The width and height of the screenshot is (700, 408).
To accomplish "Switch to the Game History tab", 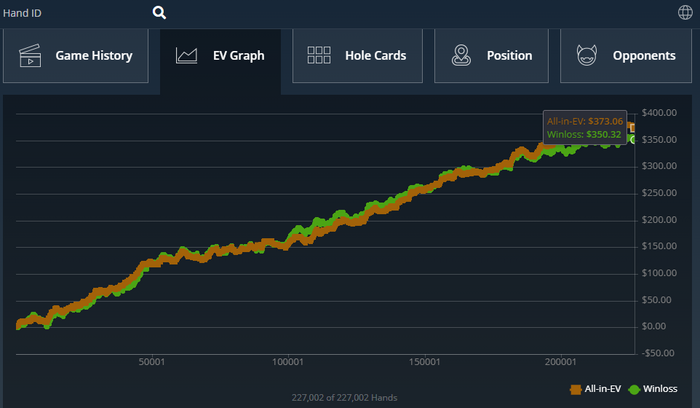I will 75,56.
